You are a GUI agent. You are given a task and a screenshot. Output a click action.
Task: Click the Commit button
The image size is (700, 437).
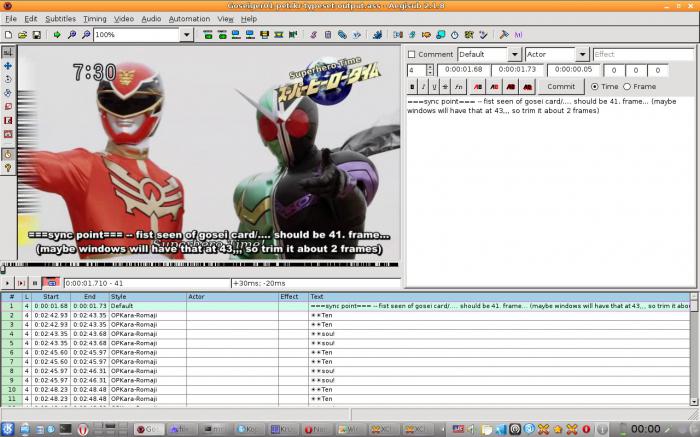coord(561,87)
